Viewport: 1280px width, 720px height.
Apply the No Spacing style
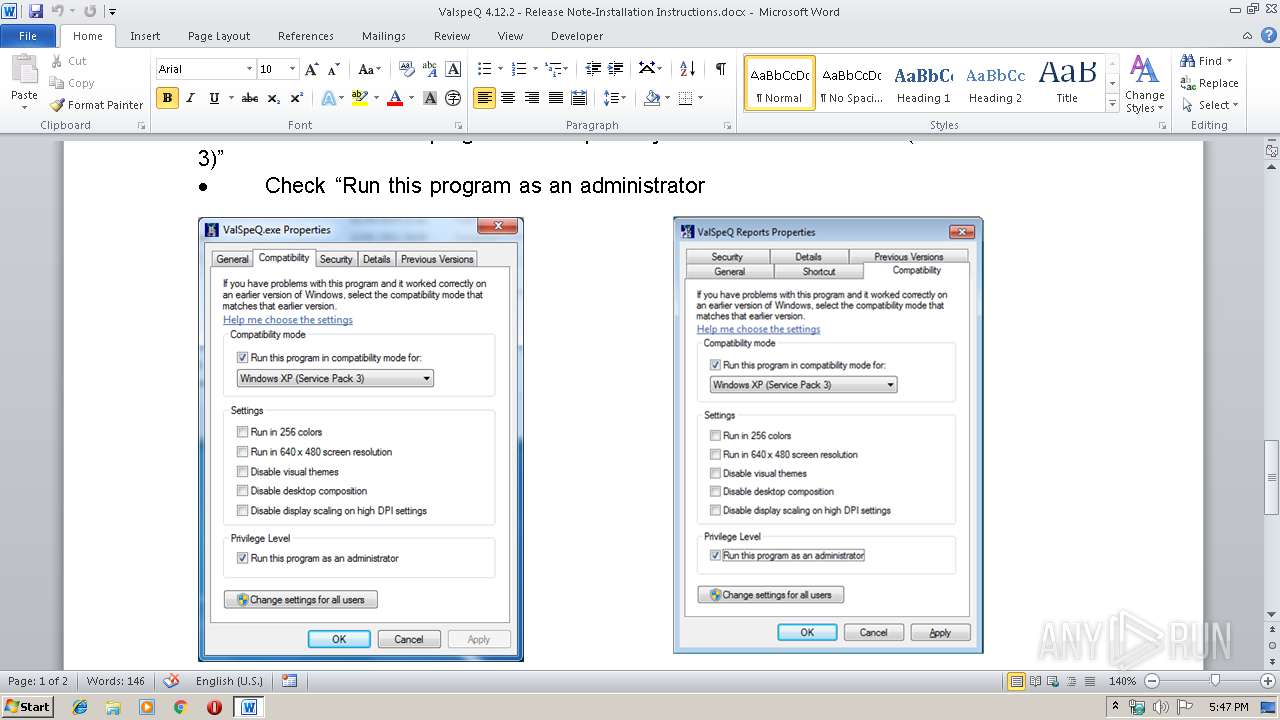[851, 83]
